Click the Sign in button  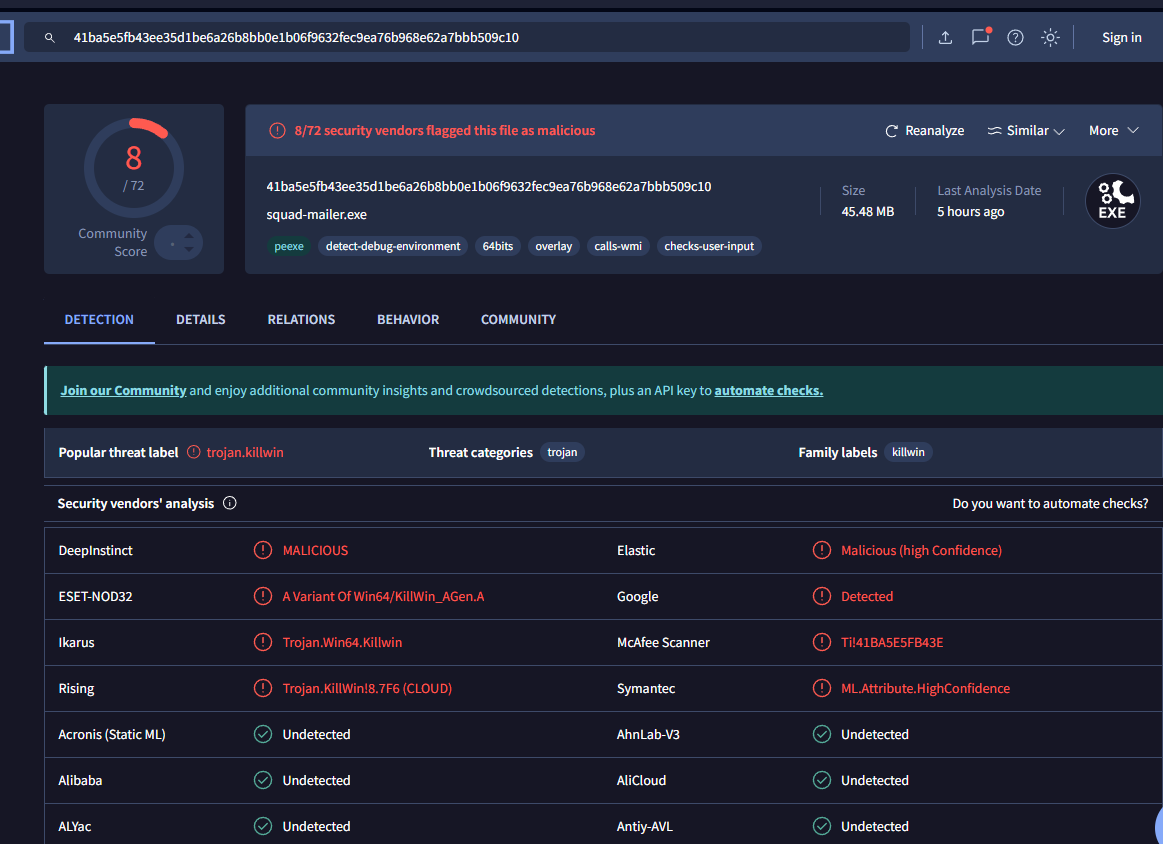click(x=1121, y=37)
